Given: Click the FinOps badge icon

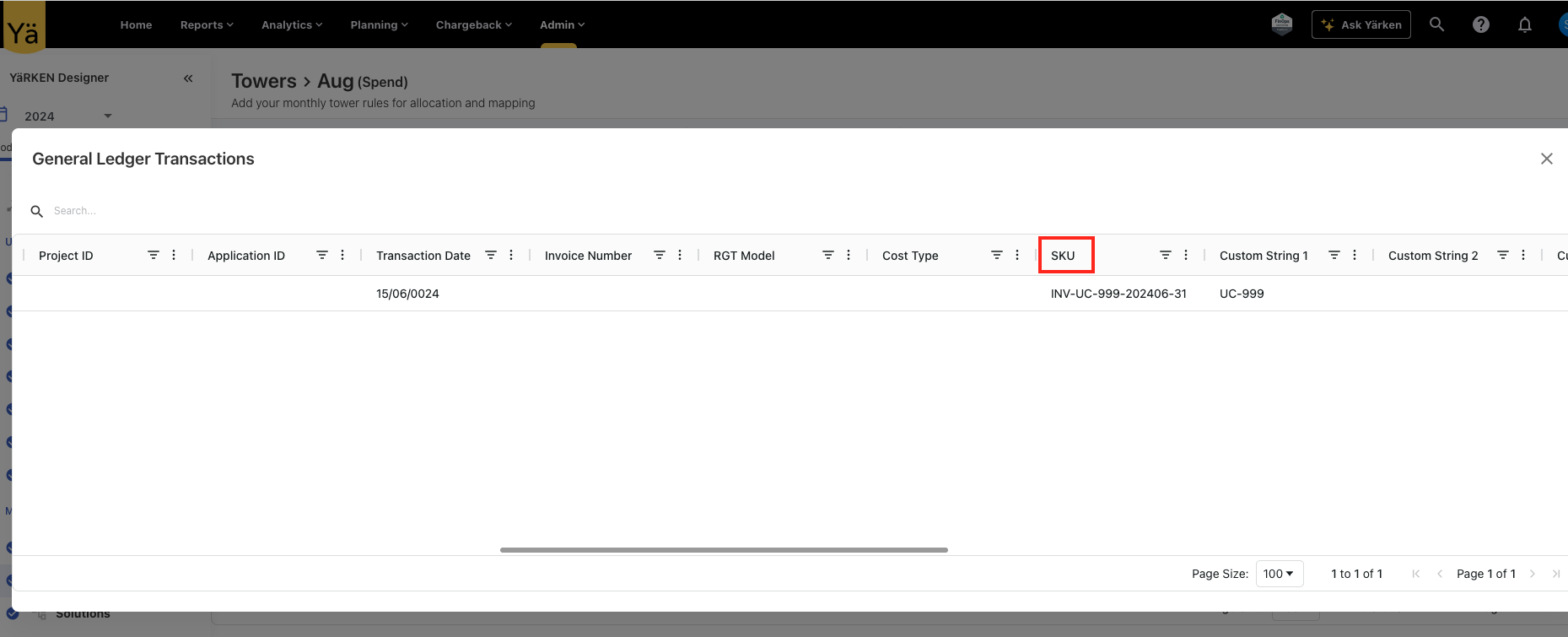Looking at the screenshot, I should coord(1282,24).
